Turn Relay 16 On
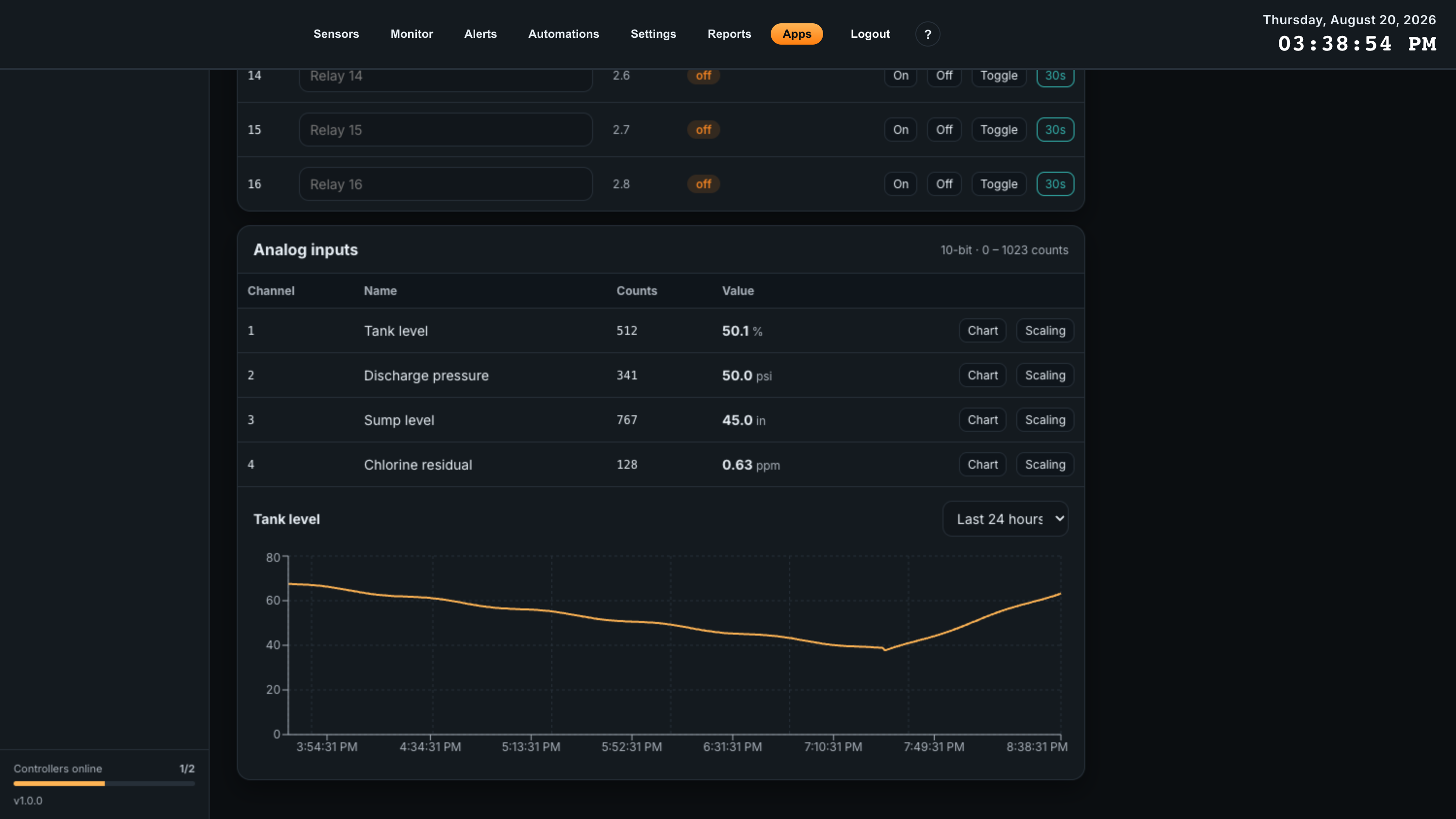1456x819 pixels. [900, 184]
